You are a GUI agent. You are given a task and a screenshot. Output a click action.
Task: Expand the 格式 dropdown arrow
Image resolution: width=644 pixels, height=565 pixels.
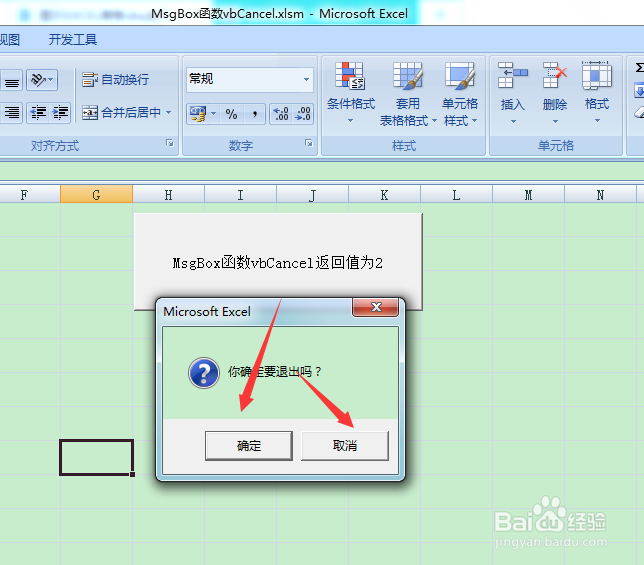pos(597,121)
